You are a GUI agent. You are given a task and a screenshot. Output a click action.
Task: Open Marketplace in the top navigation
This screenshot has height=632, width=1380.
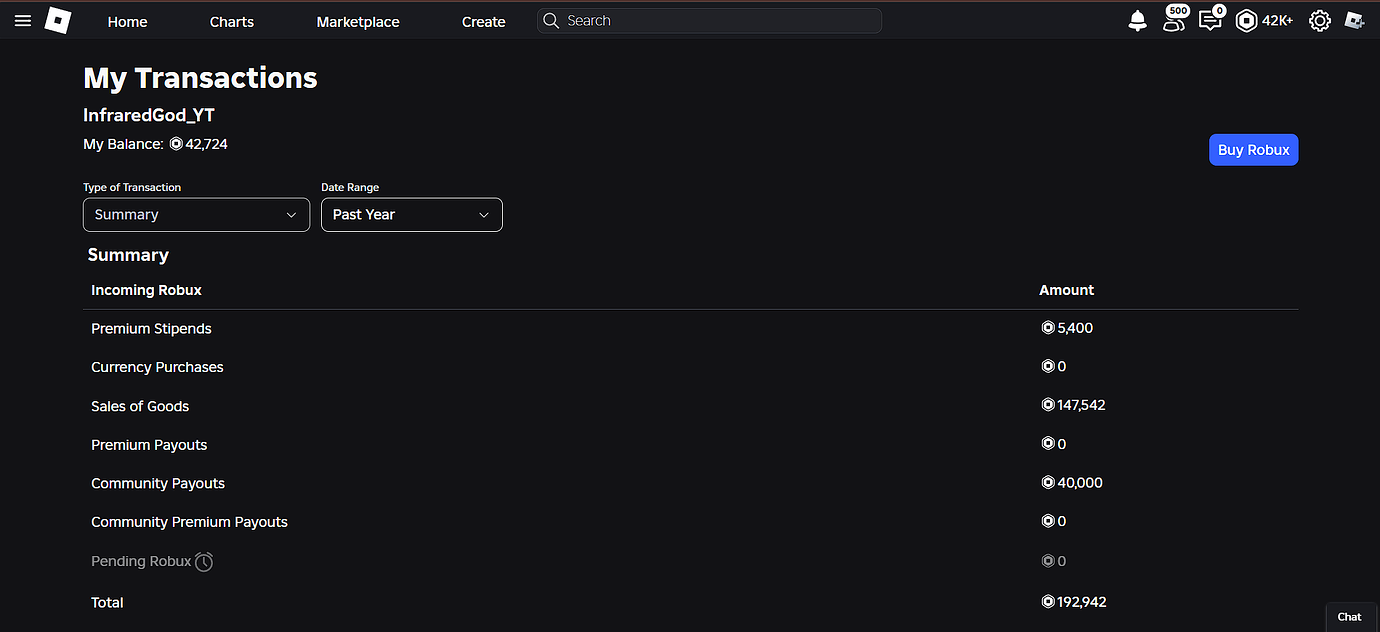358,22
